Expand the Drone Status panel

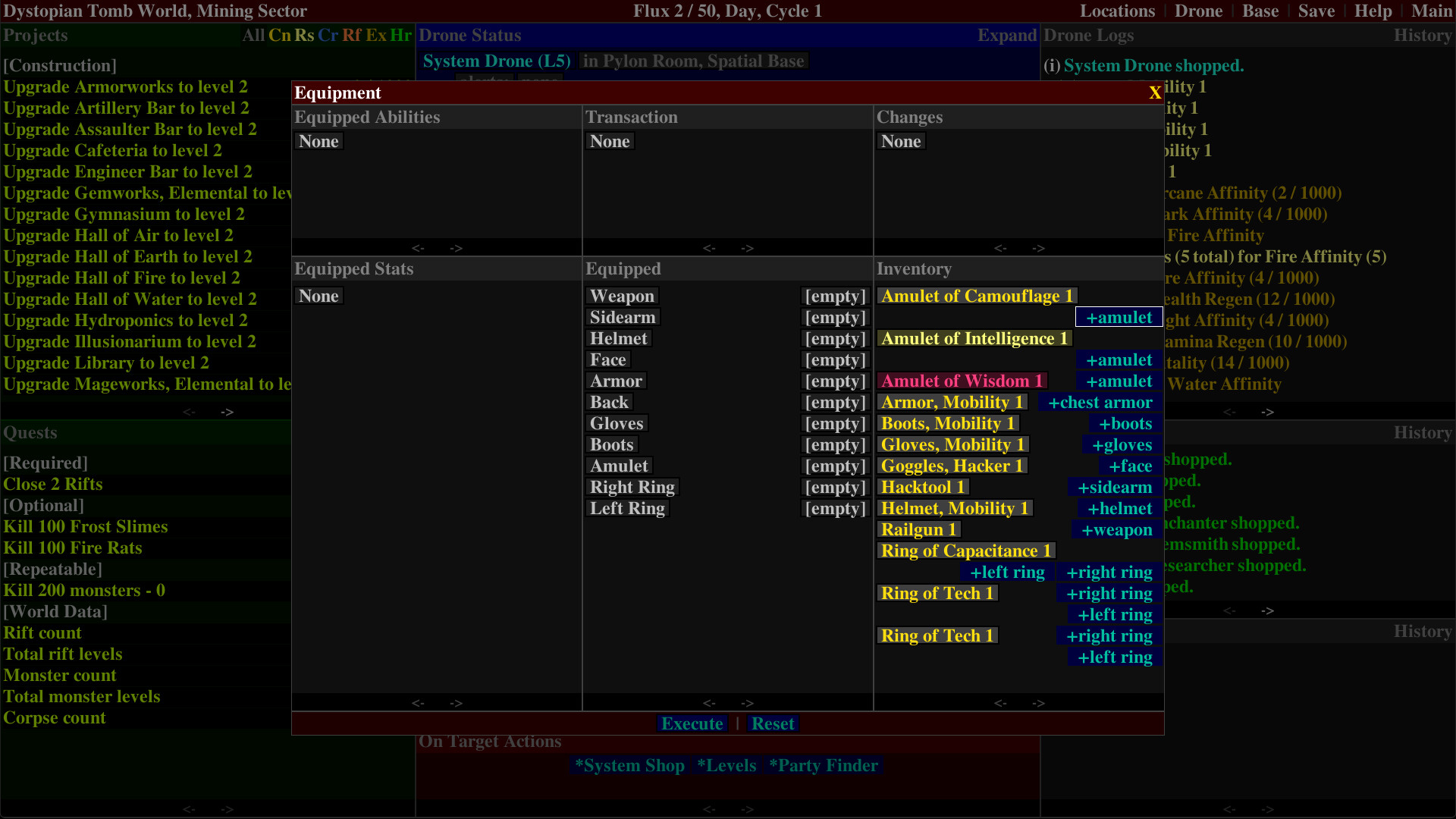tap(1007, 35)
